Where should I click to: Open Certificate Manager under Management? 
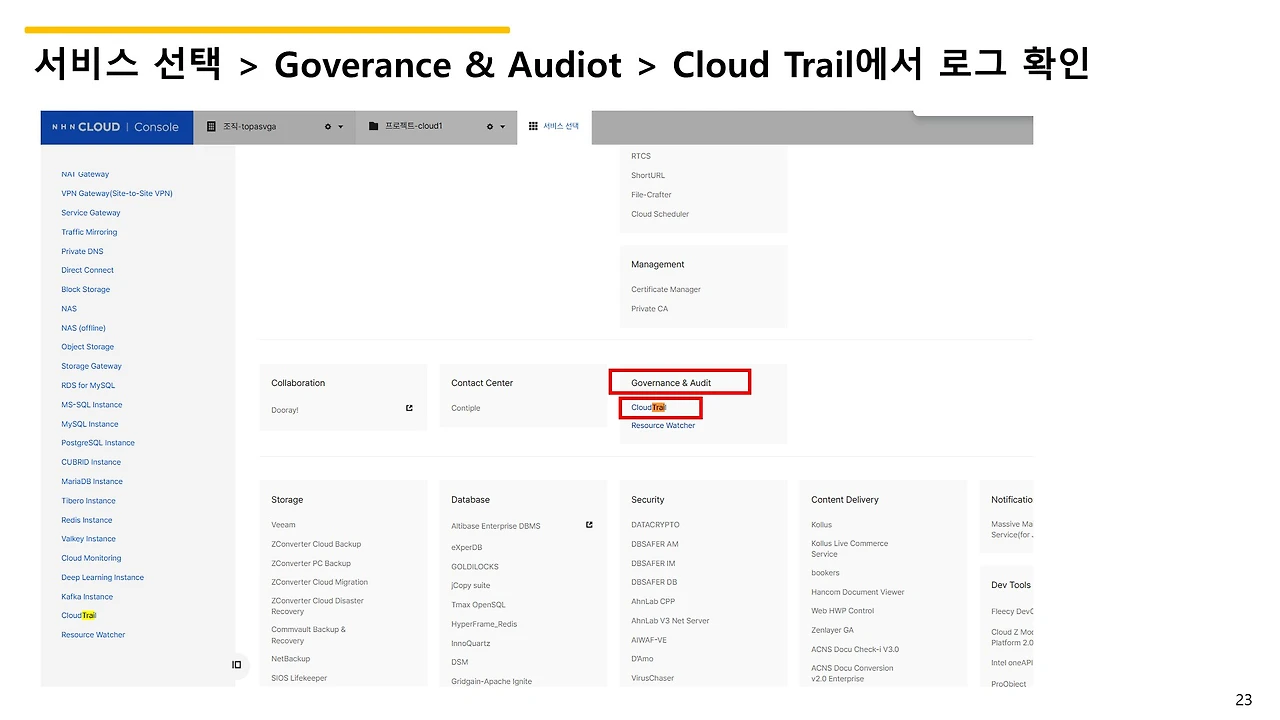(666, 290)
